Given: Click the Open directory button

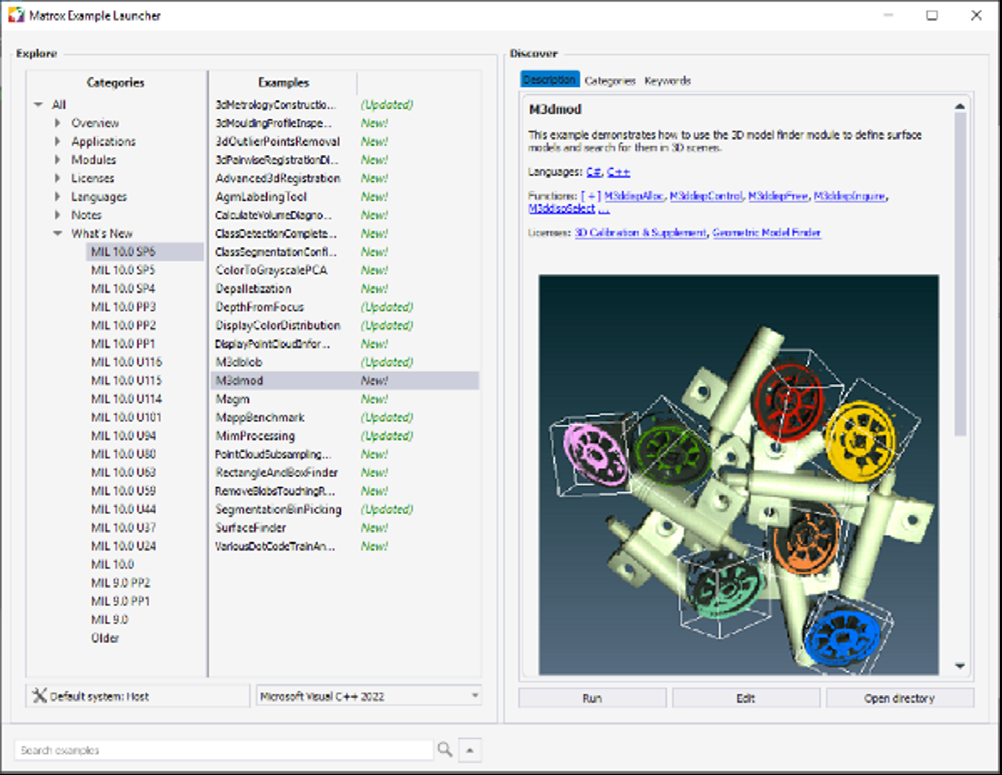Looking at the screenshot, I should (x=900, y=698).
